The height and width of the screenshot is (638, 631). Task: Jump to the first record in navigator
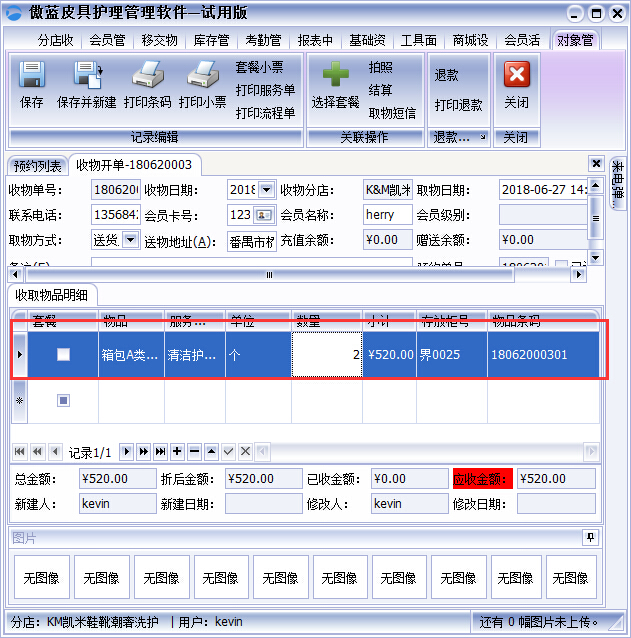[20, 452]
